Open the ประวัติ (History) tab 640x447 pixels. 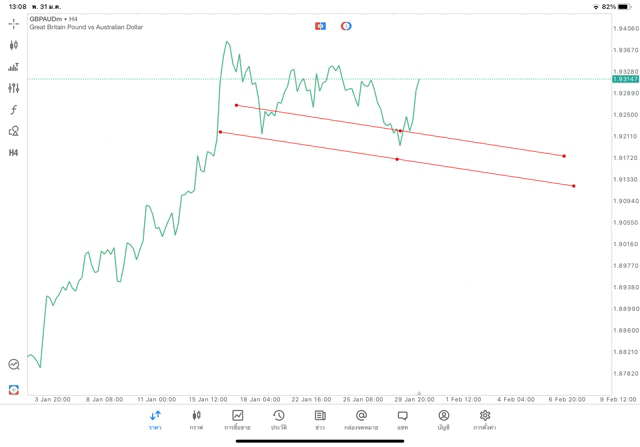pyautogui.click(x=278, y=419)
